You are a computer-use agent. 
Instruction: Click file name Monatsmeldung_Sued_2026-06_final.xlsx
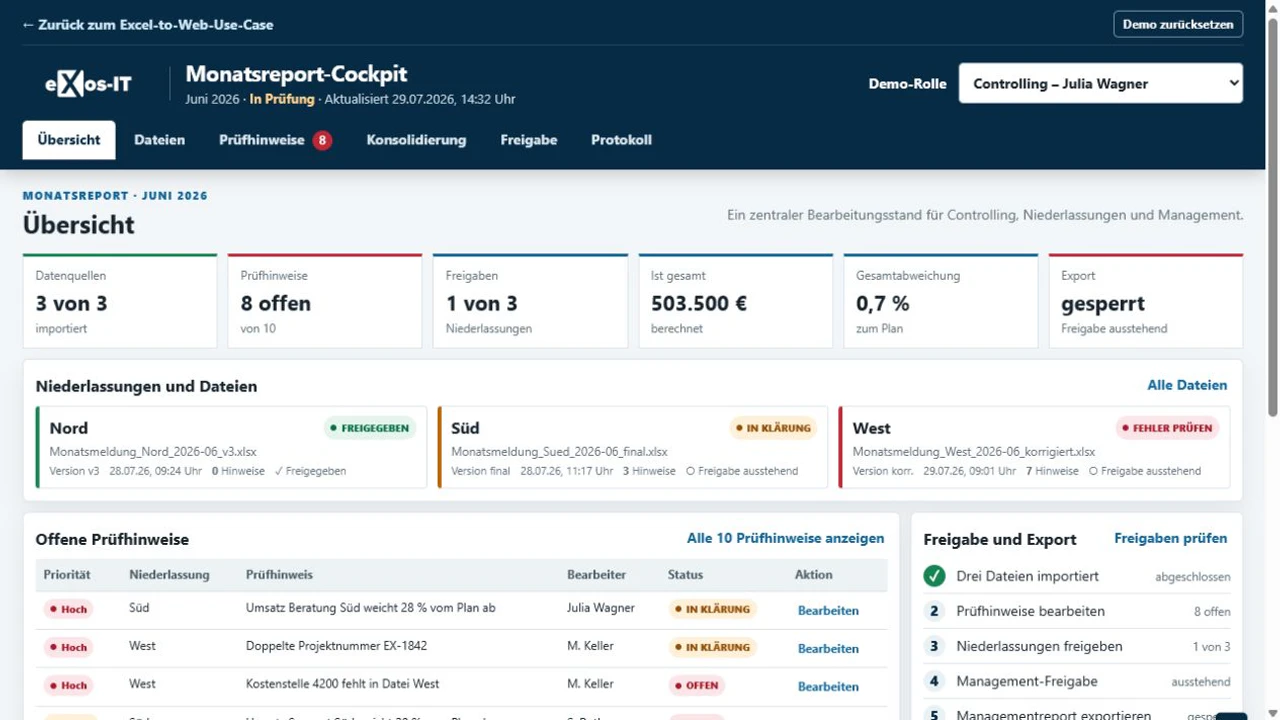559,452
